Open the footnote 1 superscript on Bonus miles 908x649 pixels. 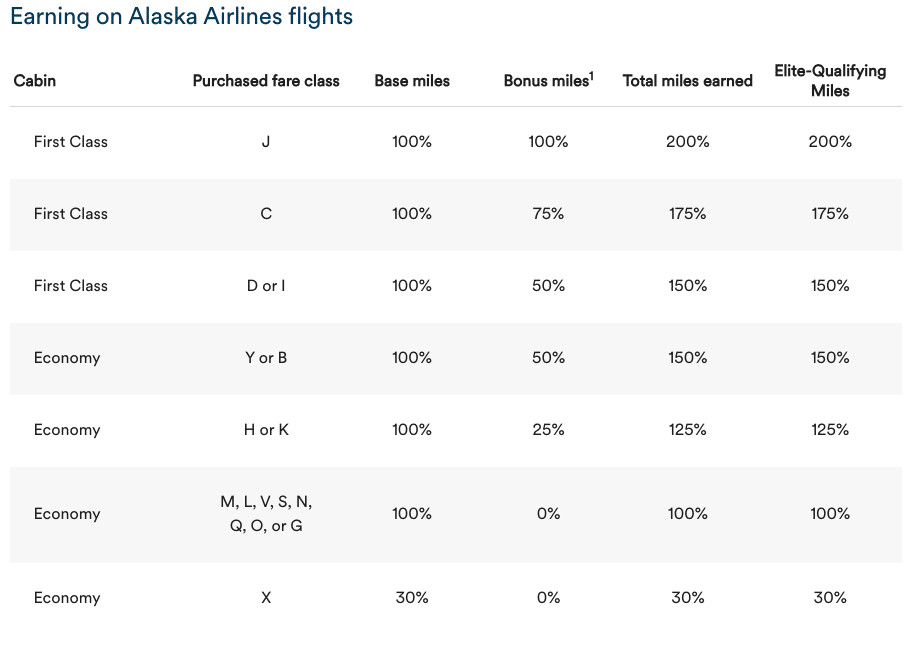591,75
